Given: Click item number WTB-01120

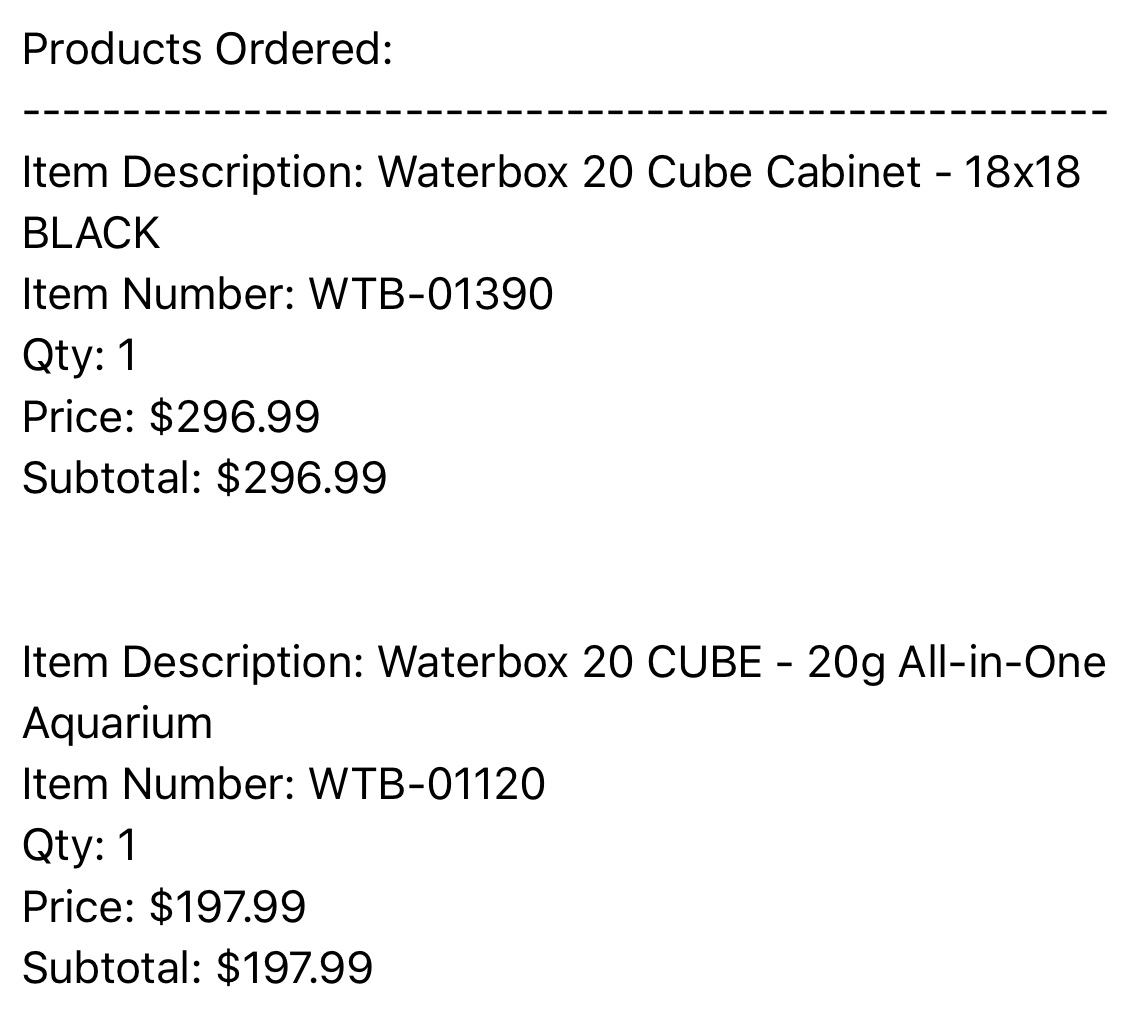Looking at the screenshot, I should coord(427,783).
